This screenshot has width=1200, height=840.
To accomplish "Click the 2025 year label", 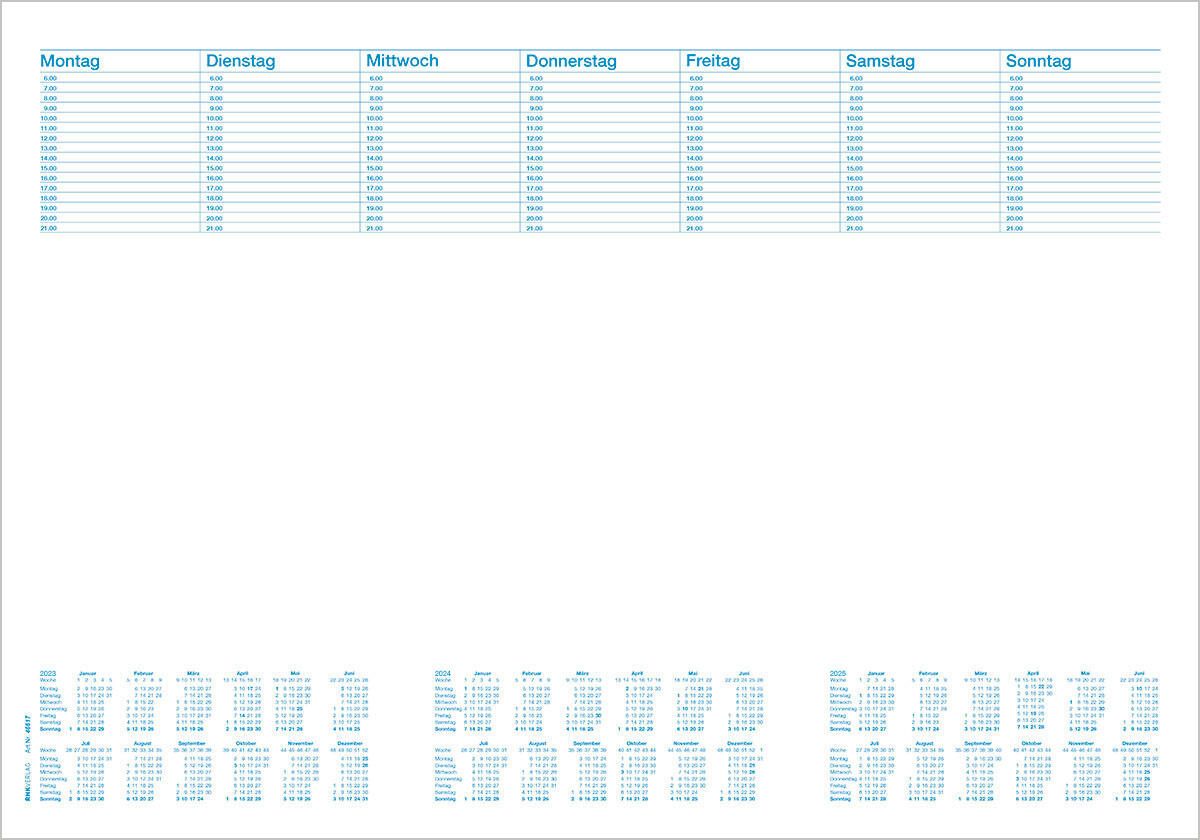I will coord(839,674).
